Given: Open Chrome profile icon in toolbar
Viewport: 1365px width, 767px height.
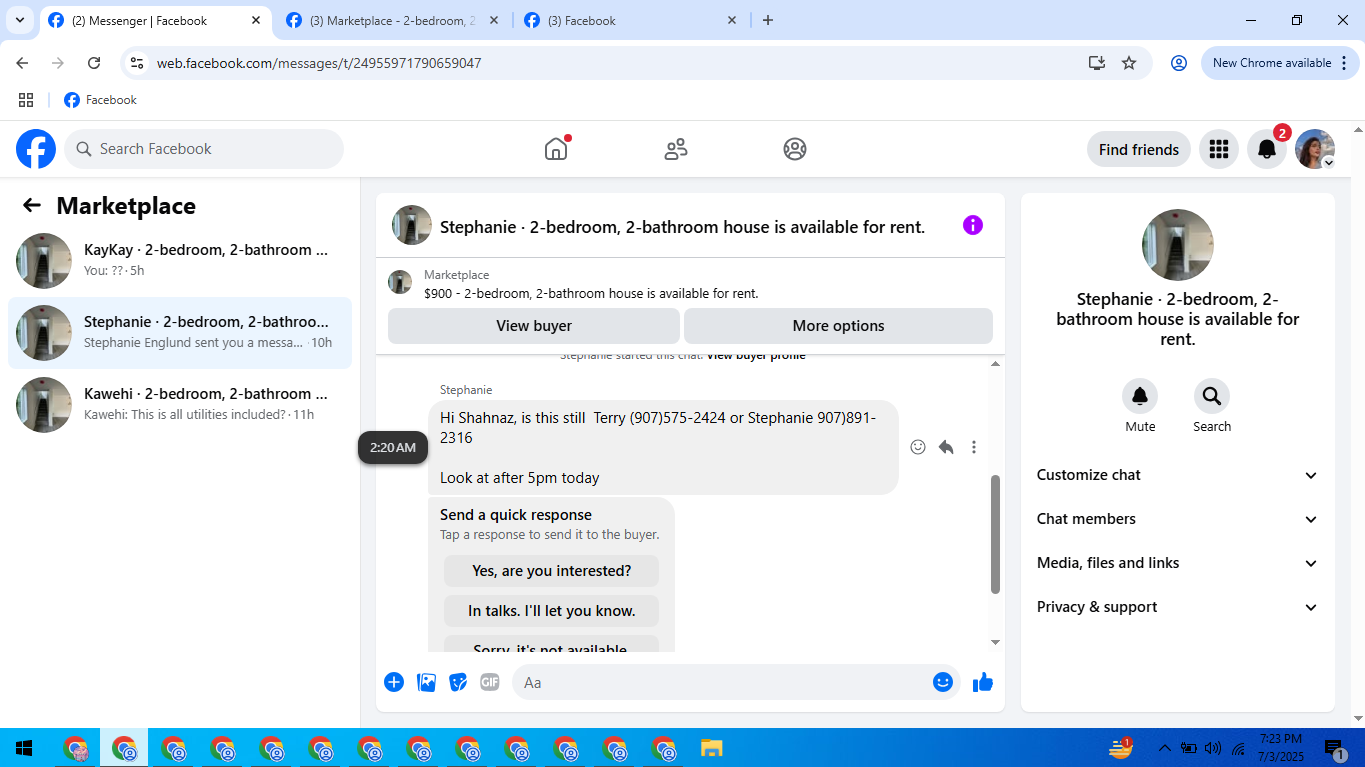Looking at the screenshot, I should coord(1179,63).
